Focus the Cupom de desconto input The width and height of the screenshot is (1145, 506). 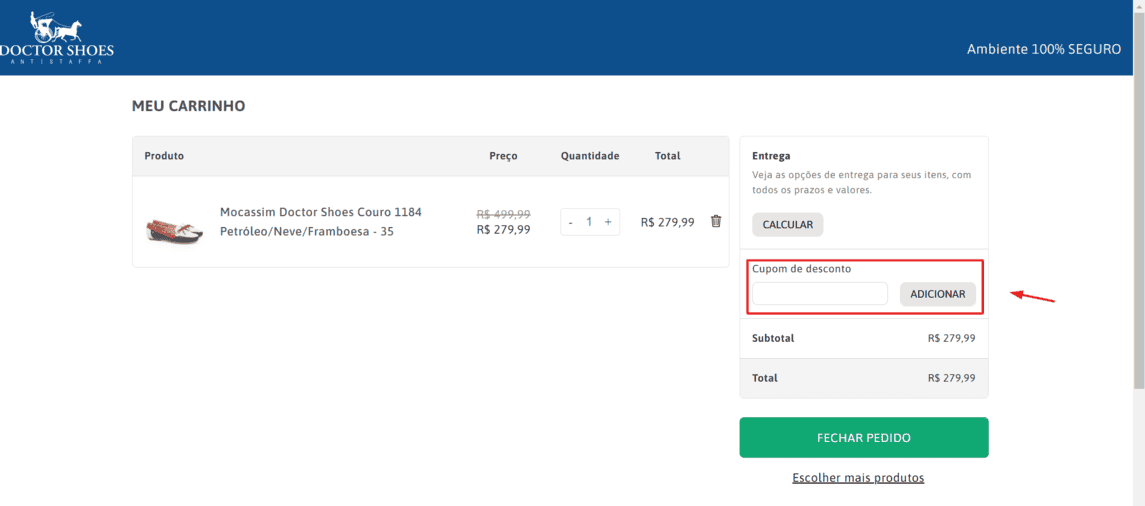click(x=820, y=294)
